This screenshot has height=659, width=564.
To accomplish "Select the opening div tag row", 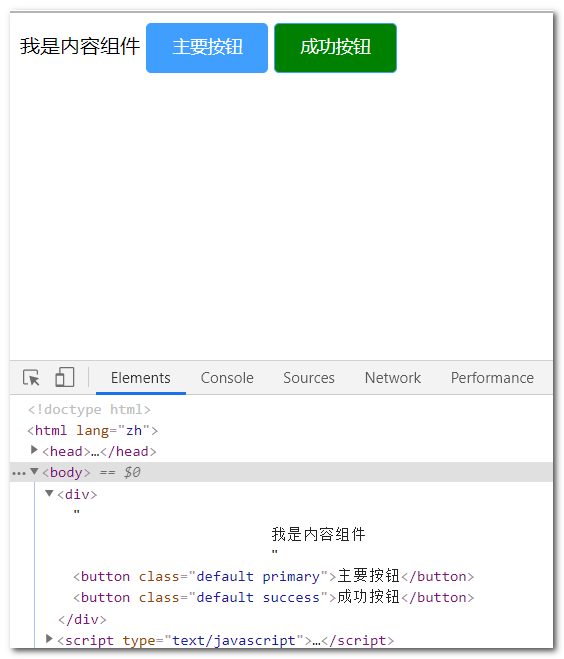I will tap(77, 494).
